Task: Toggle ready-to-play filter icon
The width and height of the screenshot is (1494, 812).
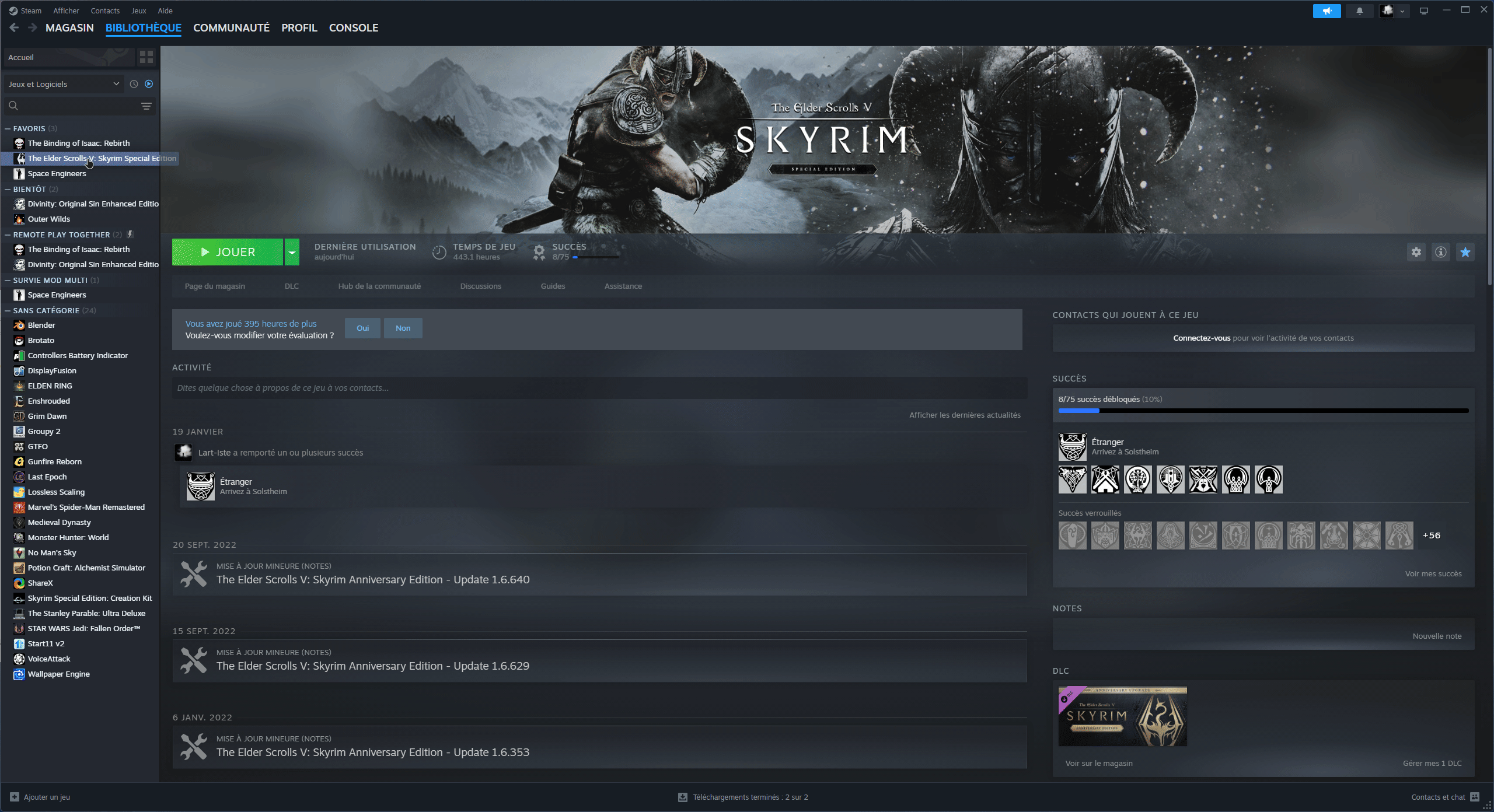Action: [149, 84]
